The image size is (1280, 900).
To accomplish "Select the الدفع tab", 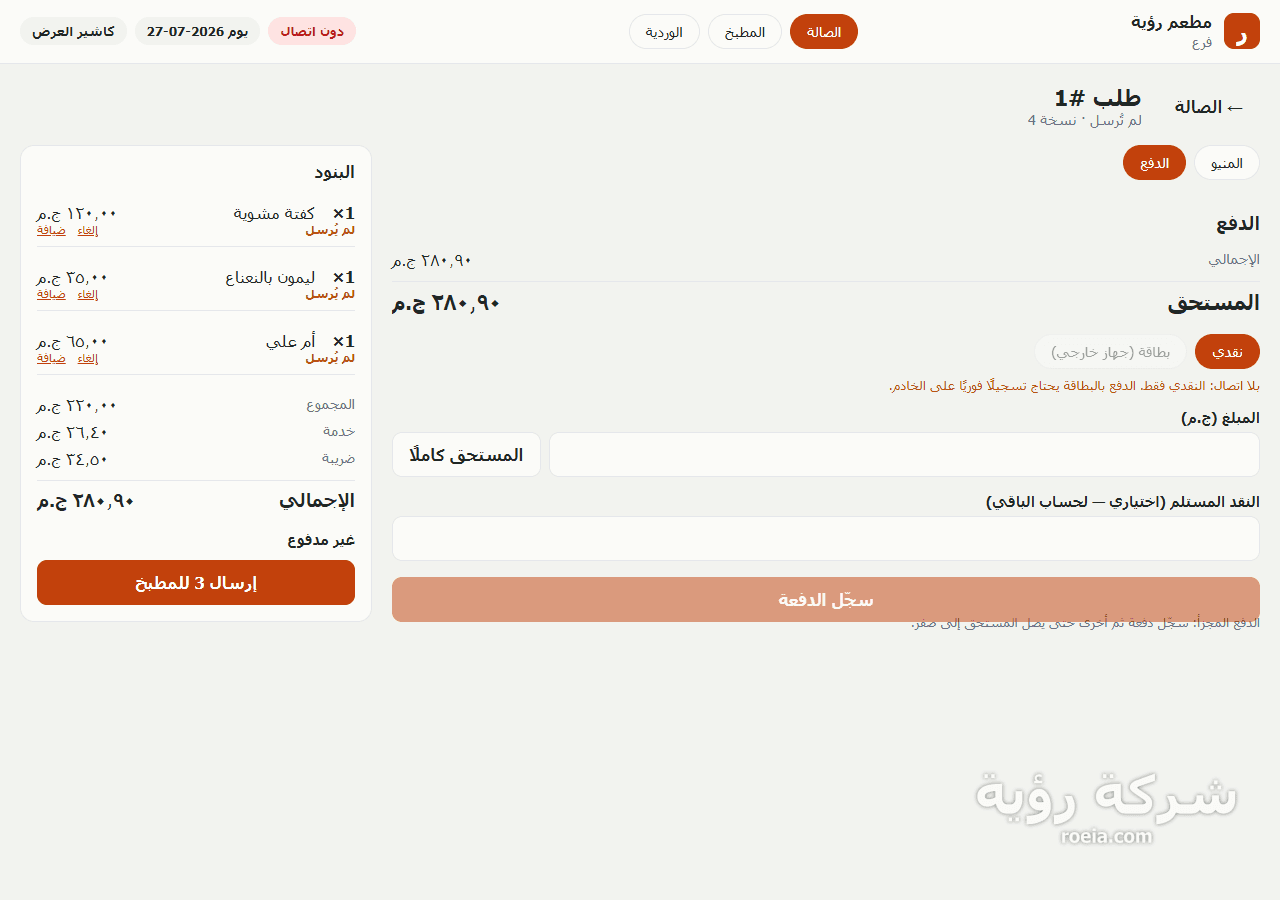I will 1154,163.
